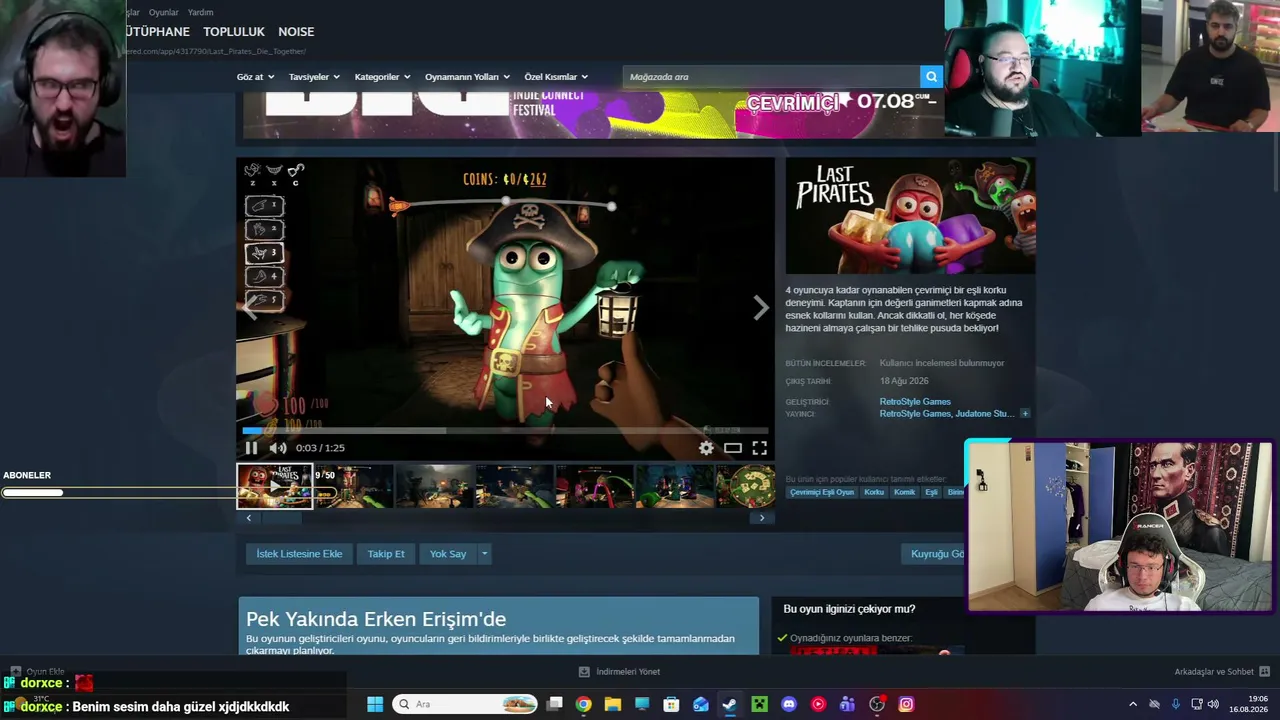
Task: Select the 'Korku' tag
Action: pos(874,492)
